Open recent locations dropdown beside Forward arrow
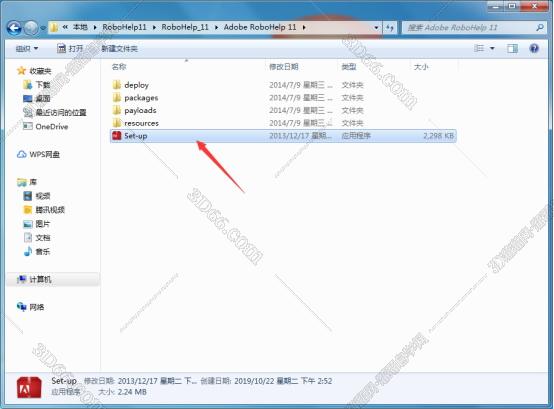The width and height of the screenshot is (554, 409). [x=43, y=28]
